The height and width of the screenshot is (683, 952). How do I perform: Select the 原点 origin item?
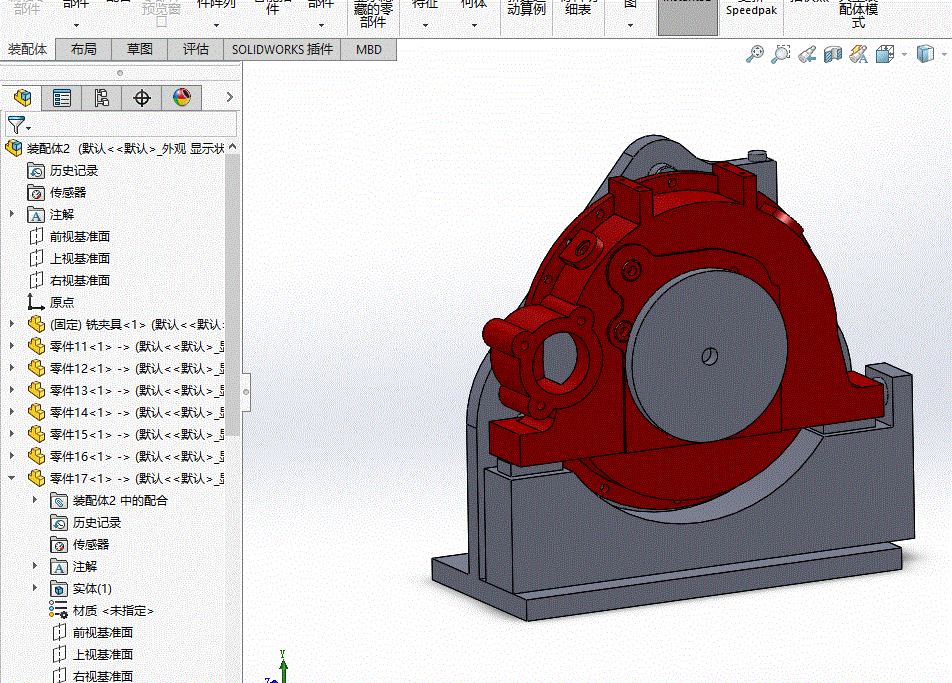coord(61,302)
